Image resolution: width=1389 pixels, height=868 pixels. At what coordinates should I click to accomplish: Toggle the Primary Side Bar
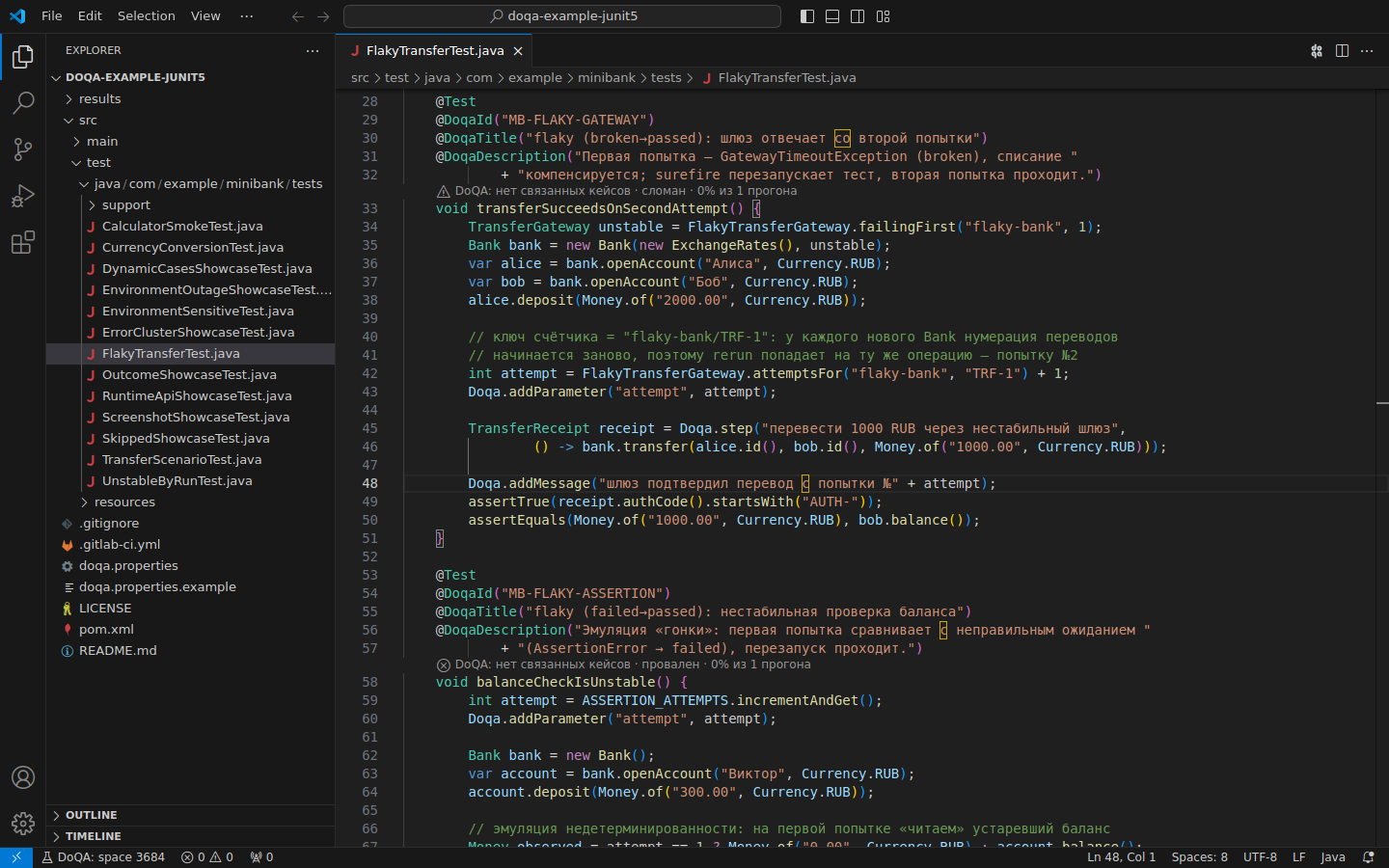click(x=807, y=16)
